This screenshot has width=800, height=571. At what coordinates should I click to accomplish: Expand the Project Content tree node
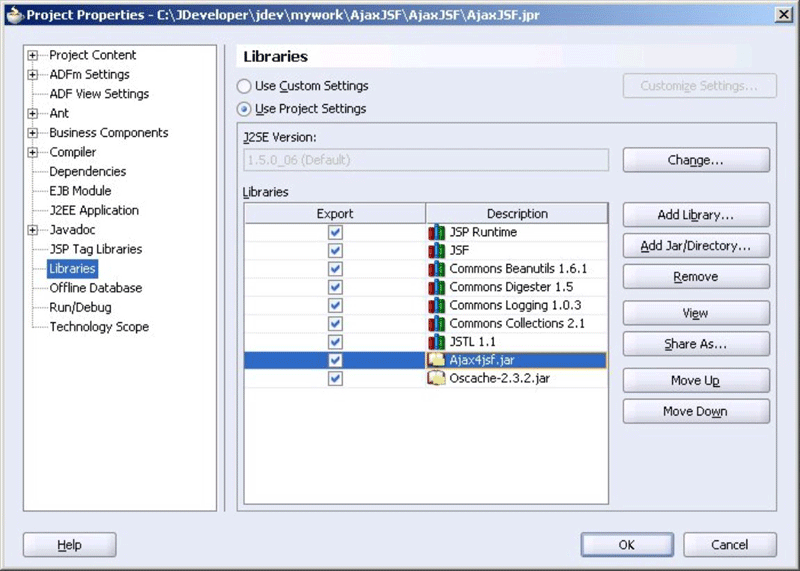pos(33,55)
